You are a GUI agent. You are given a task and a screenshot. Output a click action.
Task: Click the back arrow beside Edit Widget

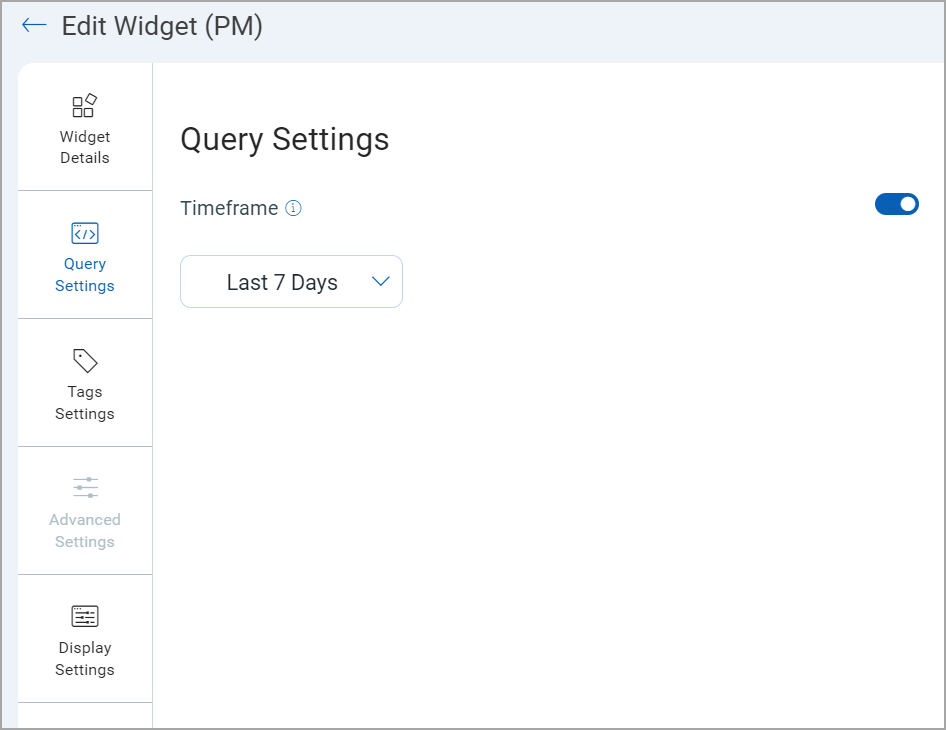coord(34,25)
